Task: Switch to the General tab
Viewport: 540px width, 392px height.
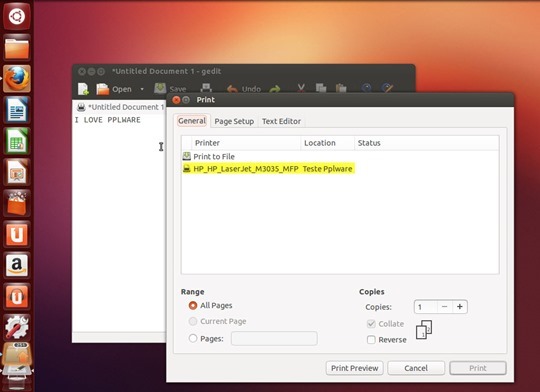Action: [192, 121]
